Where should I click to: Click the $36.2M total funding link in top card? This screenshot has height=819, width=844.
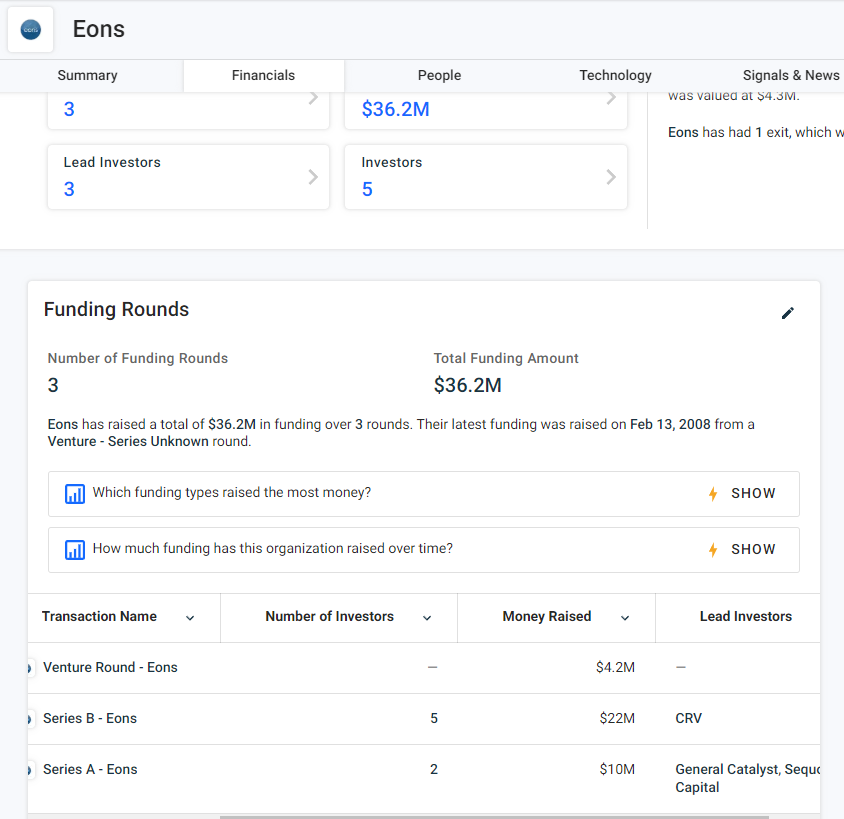point(396,109)
